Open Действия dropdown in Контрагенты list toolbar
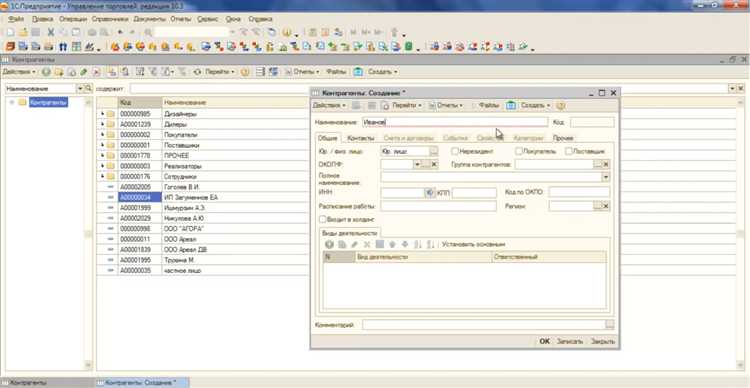Screen dimensions: 750x388 click(x=18, y=72)
